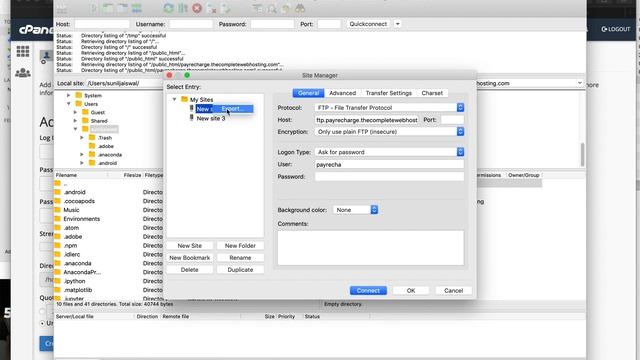Screen dimensions: 640x360
Task: Click Cancel in Site Manager
Action: coord(453,291)
